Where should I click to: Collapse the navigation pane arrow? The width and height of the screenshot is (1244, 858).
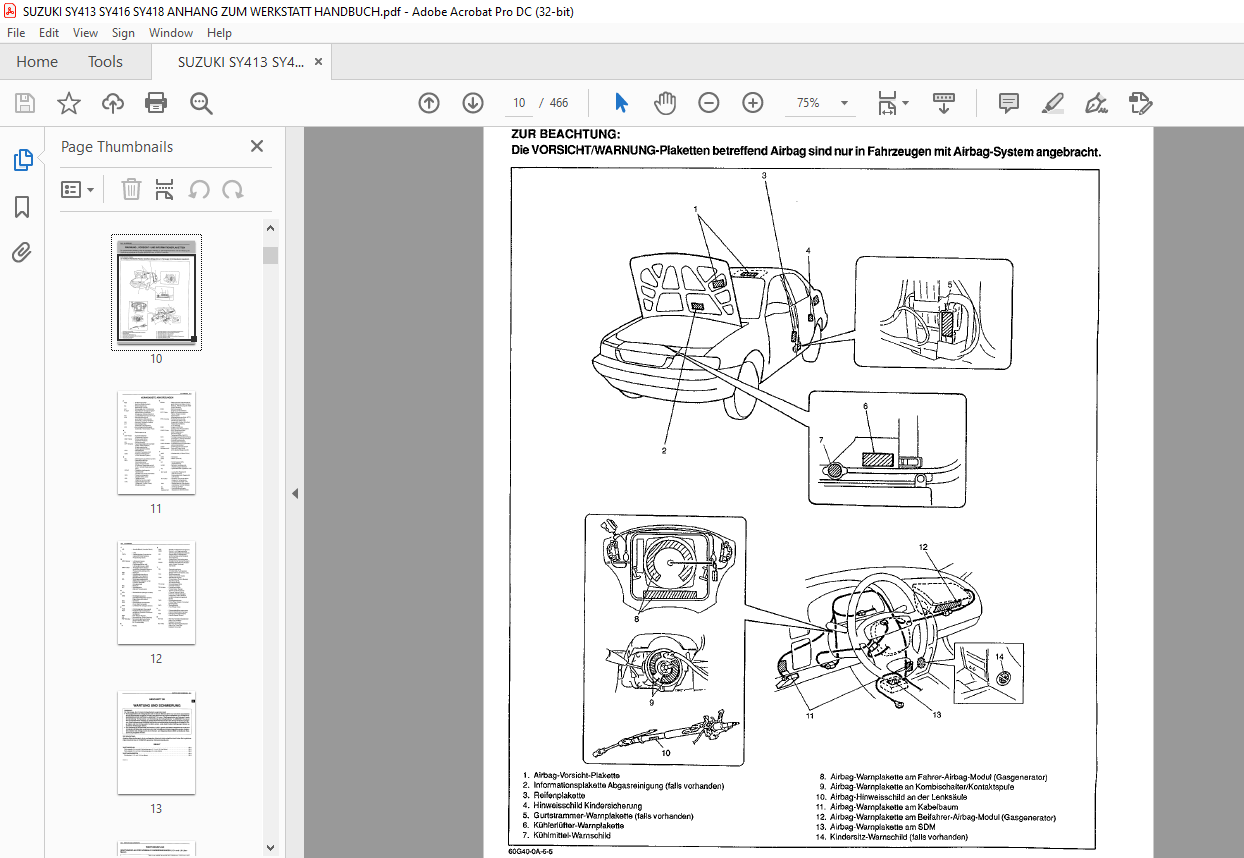tap(295, 493)
